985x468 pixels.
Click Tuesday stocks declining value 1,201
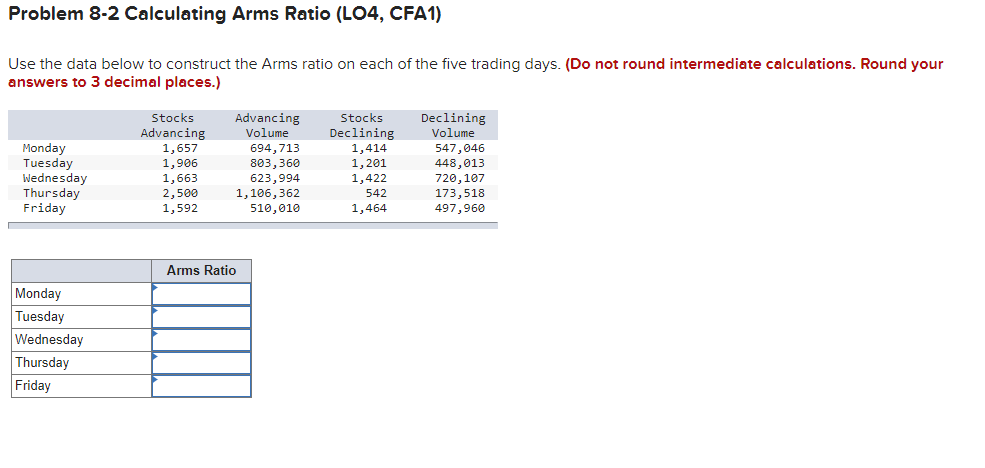pyautogui.click(x=369, y=163)
